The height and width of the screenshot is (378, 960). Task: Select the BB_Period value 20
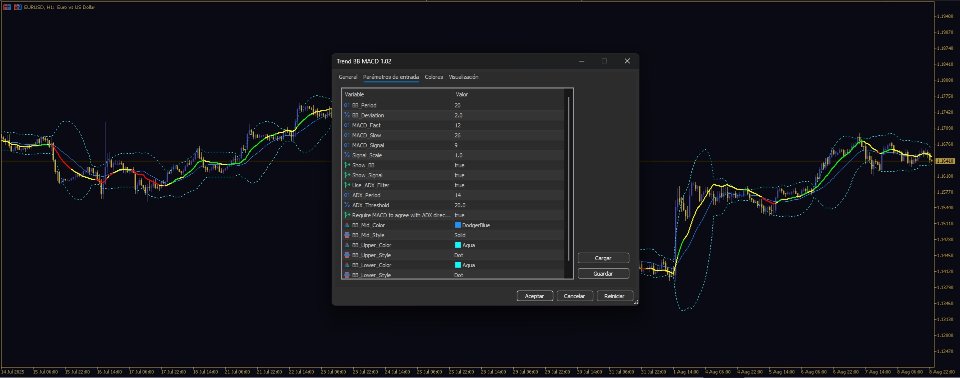[x=457, y=105]
